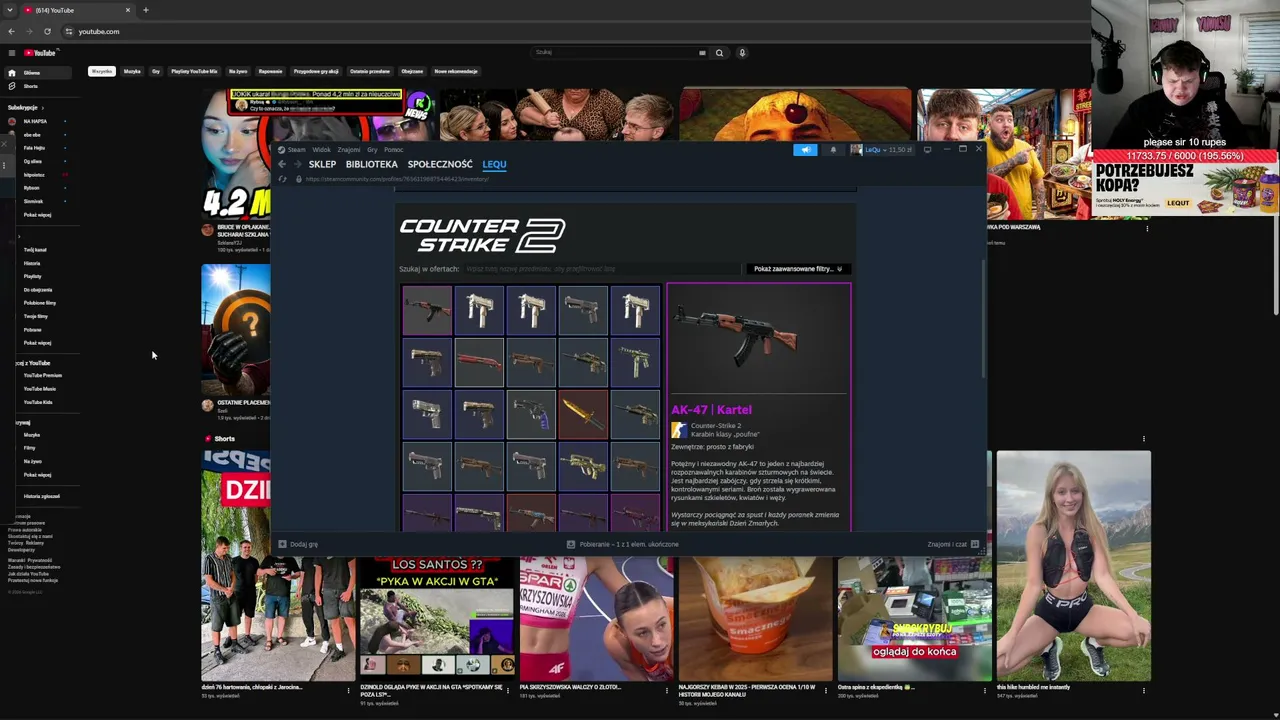Open the Los Santos GTA video thumbnail

point(437,618)
